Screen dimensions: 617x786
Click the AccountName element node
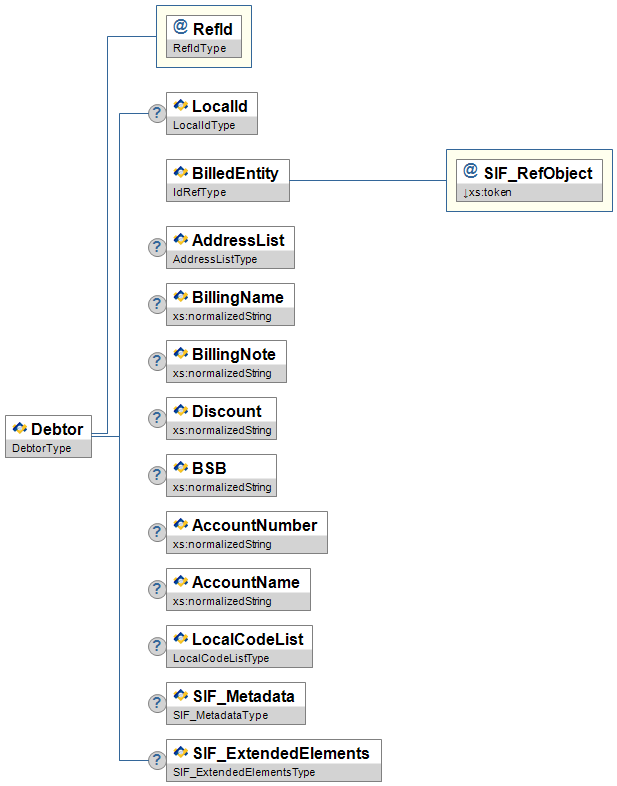pos(244,582)
